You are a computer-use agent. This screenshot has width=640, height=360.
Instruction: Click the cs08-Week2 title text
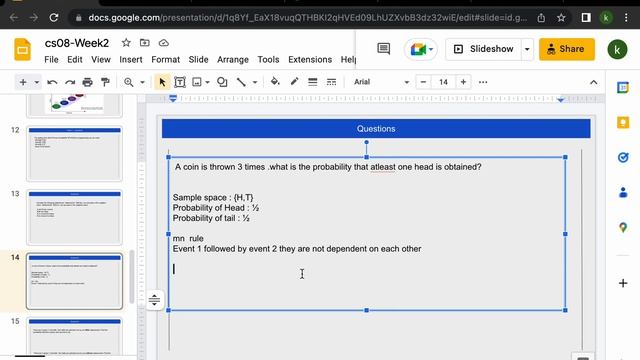click(77, 43)
